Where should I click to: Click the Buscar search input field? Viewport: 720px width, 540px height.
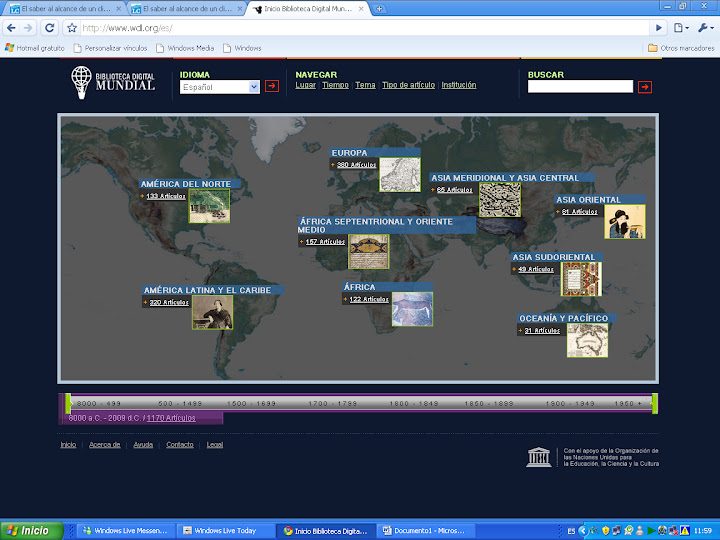point(580,87)
